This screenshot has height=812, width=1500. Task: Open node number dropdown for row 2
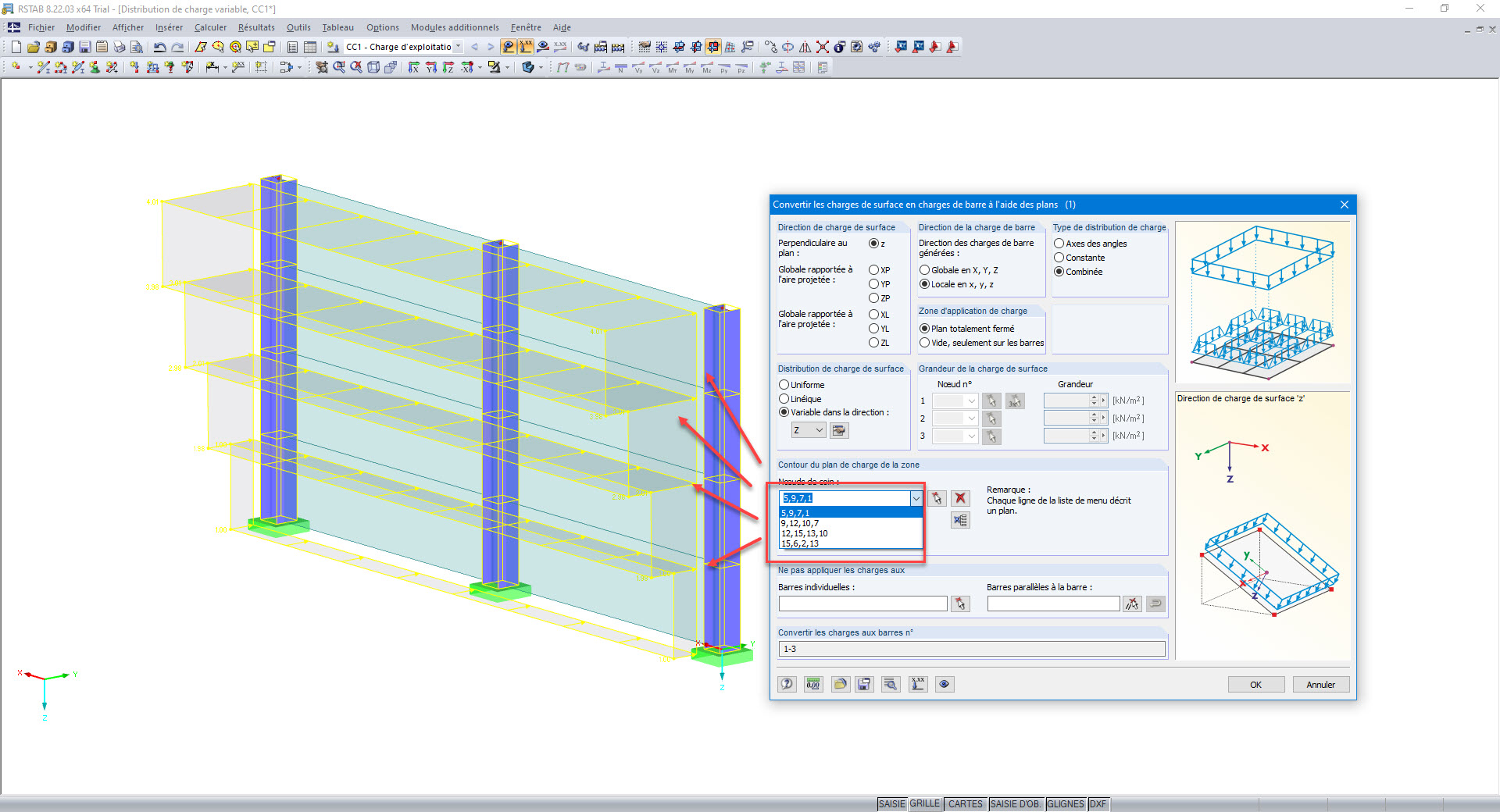972,418
